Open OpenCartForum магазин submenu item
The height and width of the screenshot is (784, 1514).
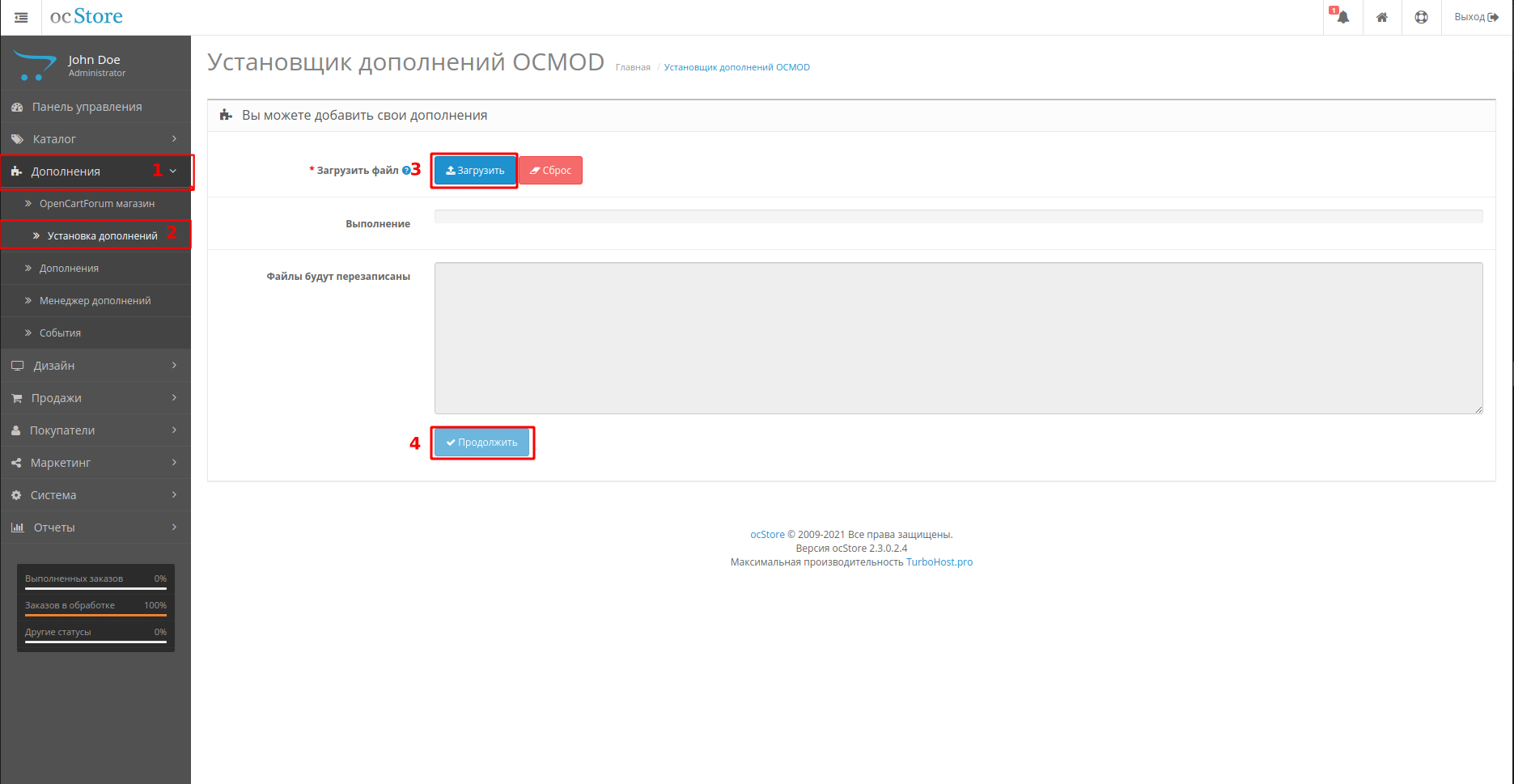coord(96,204)
